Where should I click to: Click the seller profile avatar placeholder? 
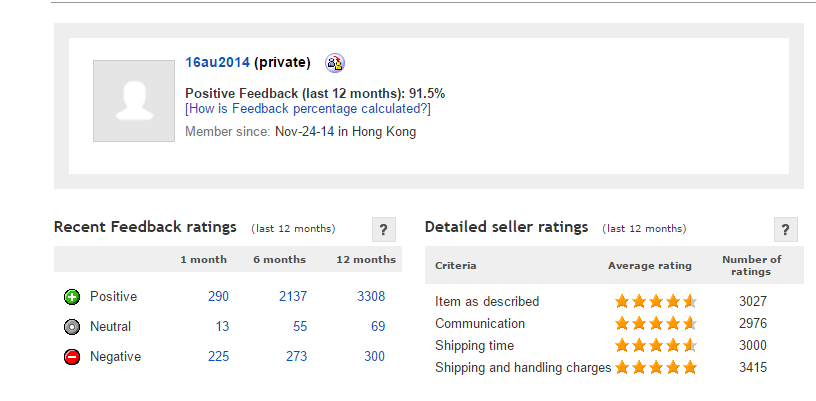(x=134, y=101)
